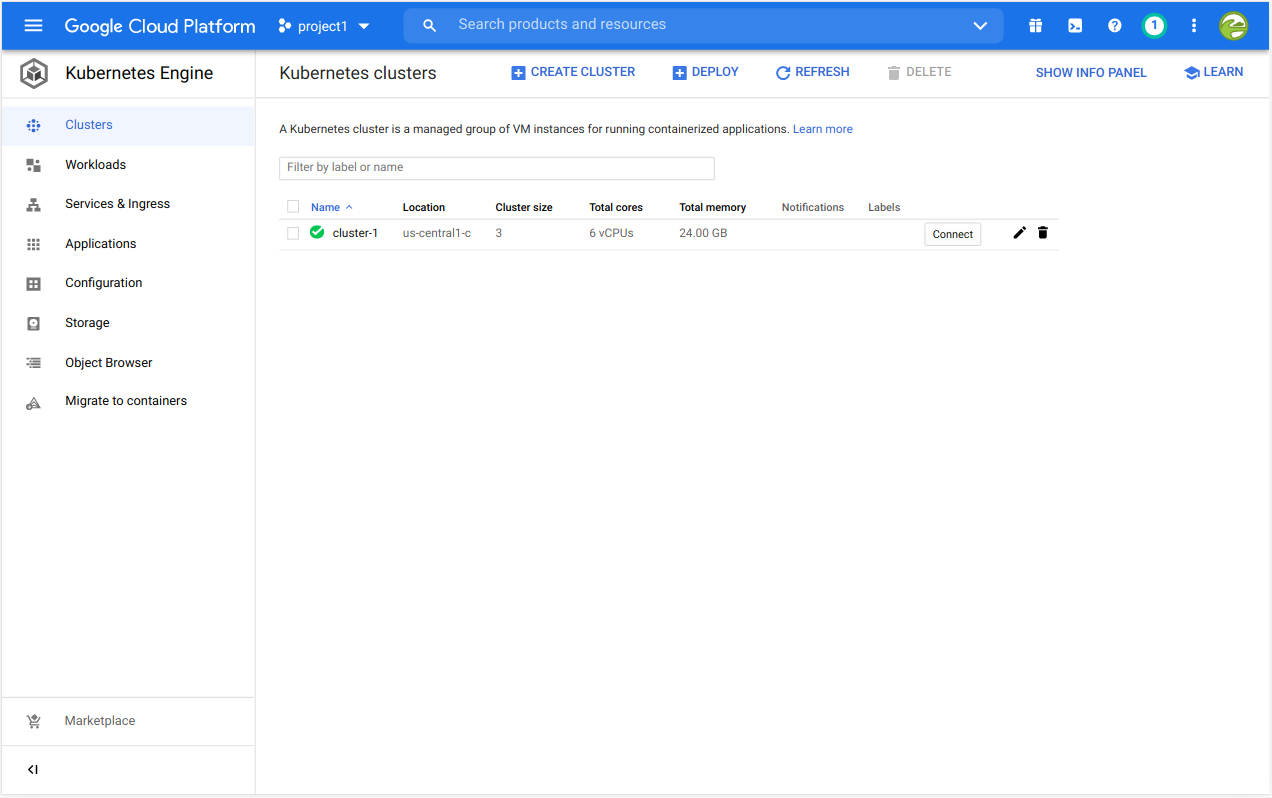Sort clusters by Name column
The height and width of the screenshot is (798, 1272).
coord(326,207)
